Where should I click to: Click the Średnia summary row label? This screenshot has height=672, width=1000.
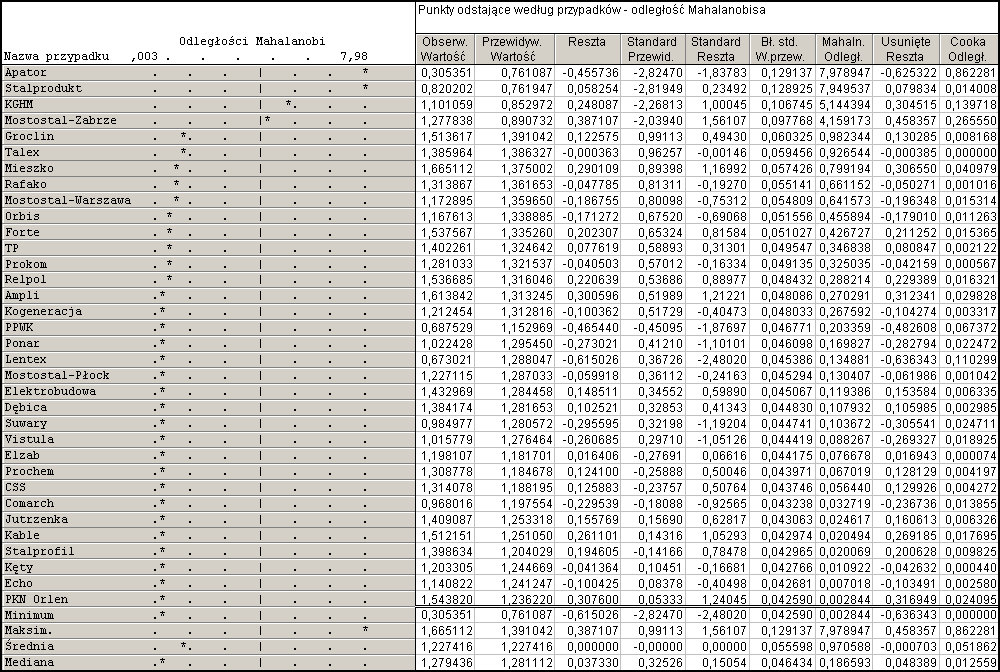click(29, 646)
